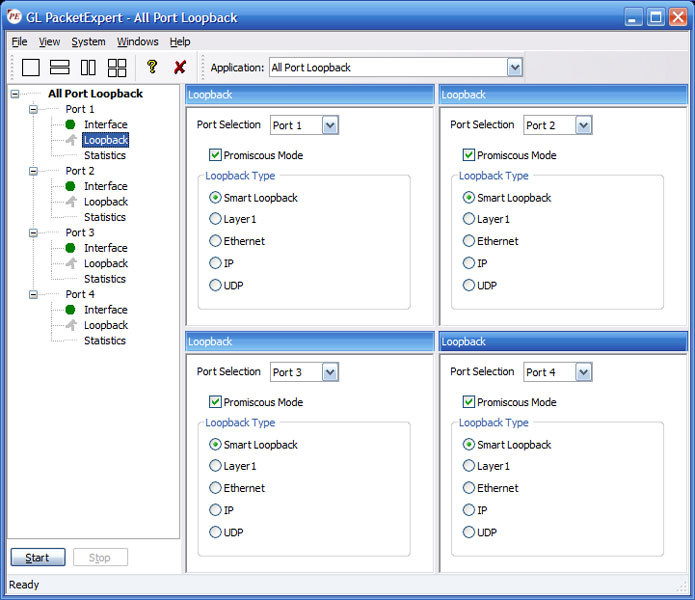Open the Application dropdown list
The height and width of the screenshot is (600, 695).
tap(514, 67)
